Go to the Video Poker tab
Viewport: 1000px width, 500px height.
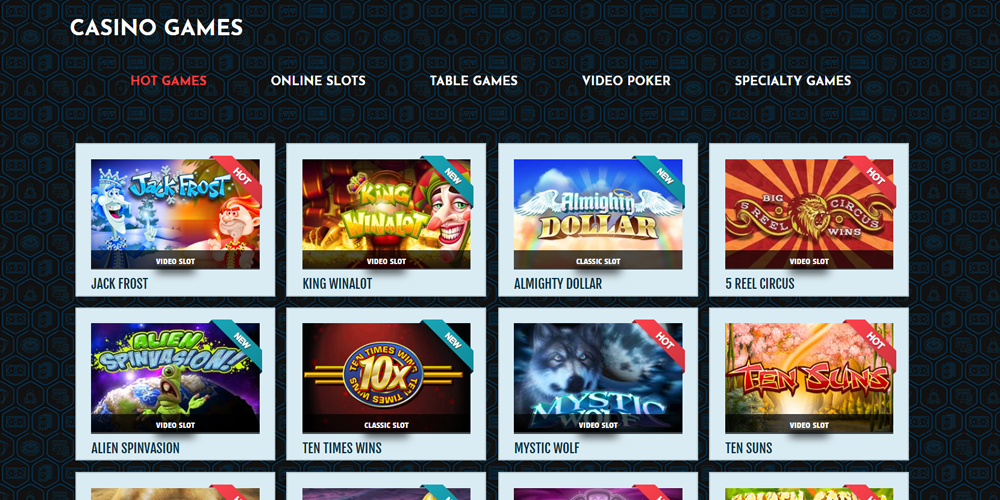[626, 81]
